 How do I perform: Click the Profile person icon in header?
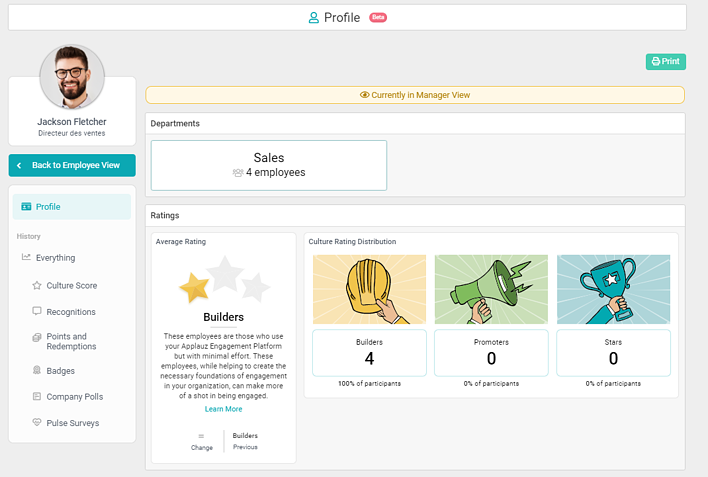314,18
